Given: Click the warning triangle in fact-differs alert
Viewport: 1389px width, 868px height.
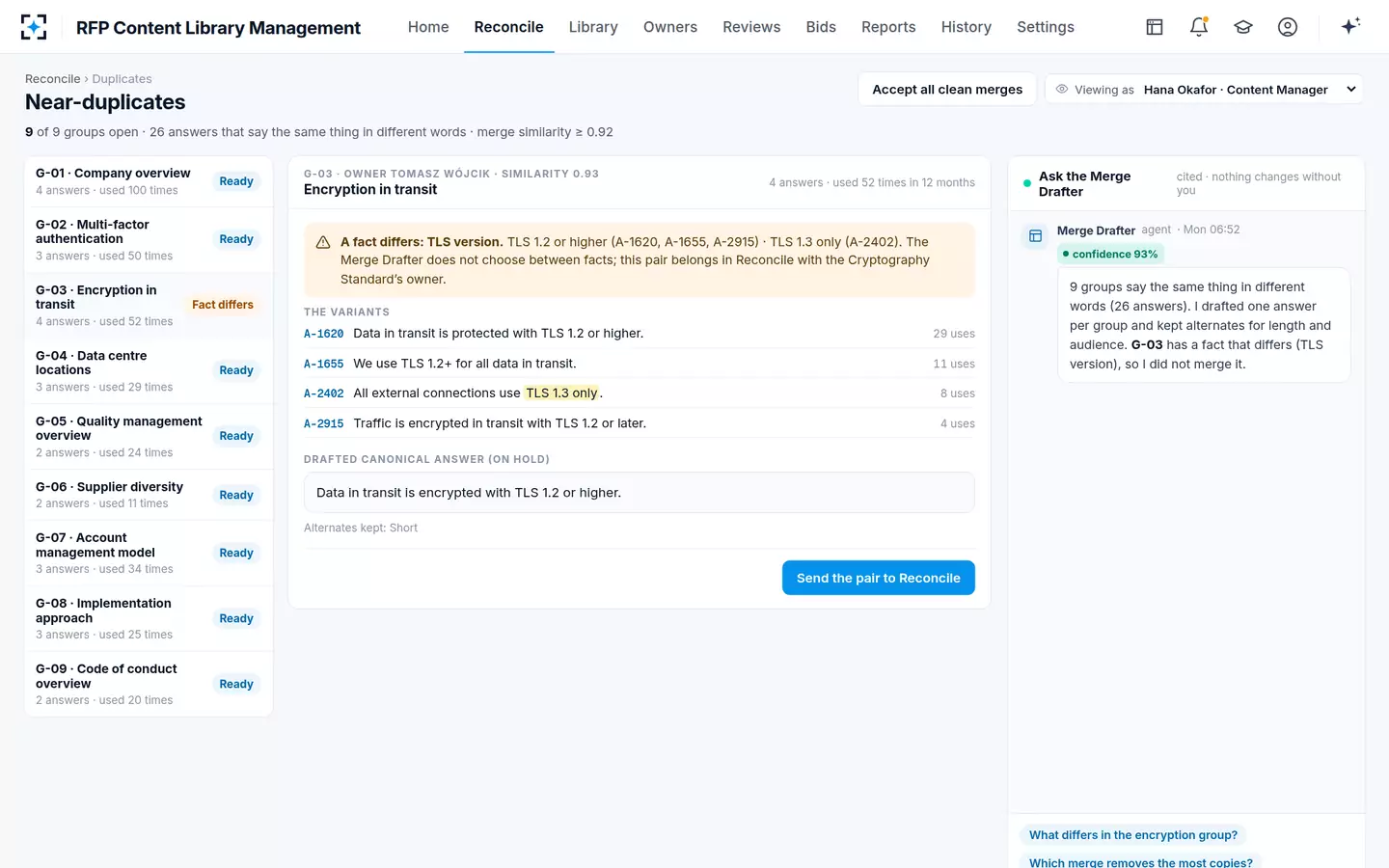Looking at the screenshot, I should (x=323, y=242).
